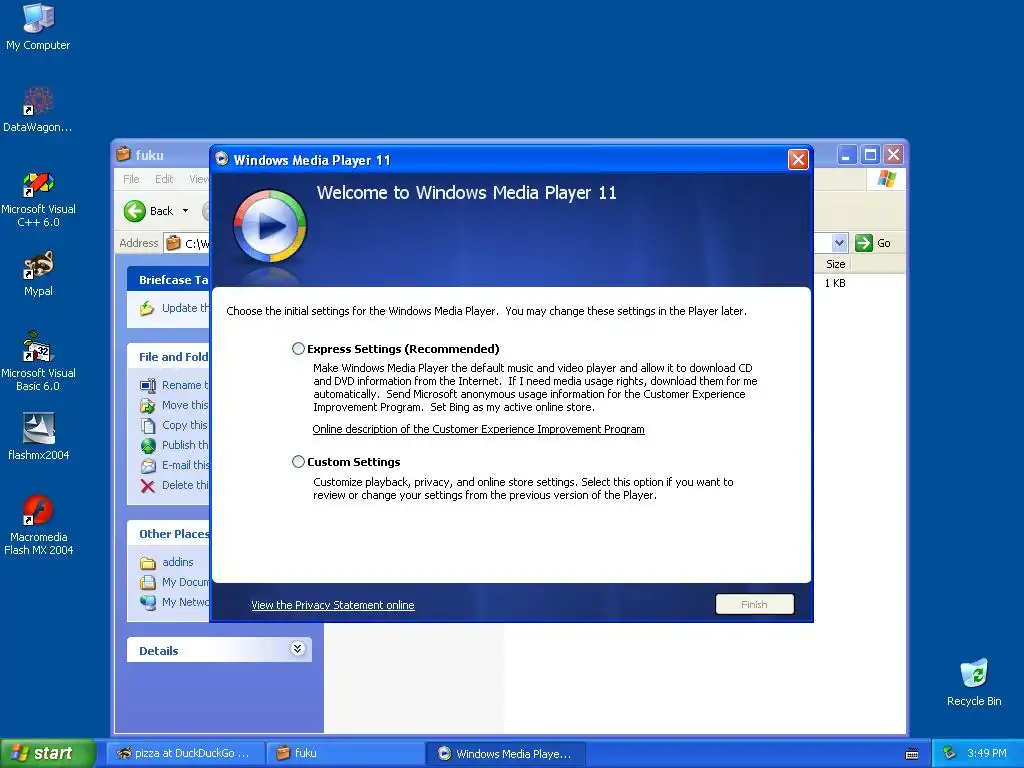Click the 1 KB size cell
The image size is (1024, 768).
[x=835, y=283]
